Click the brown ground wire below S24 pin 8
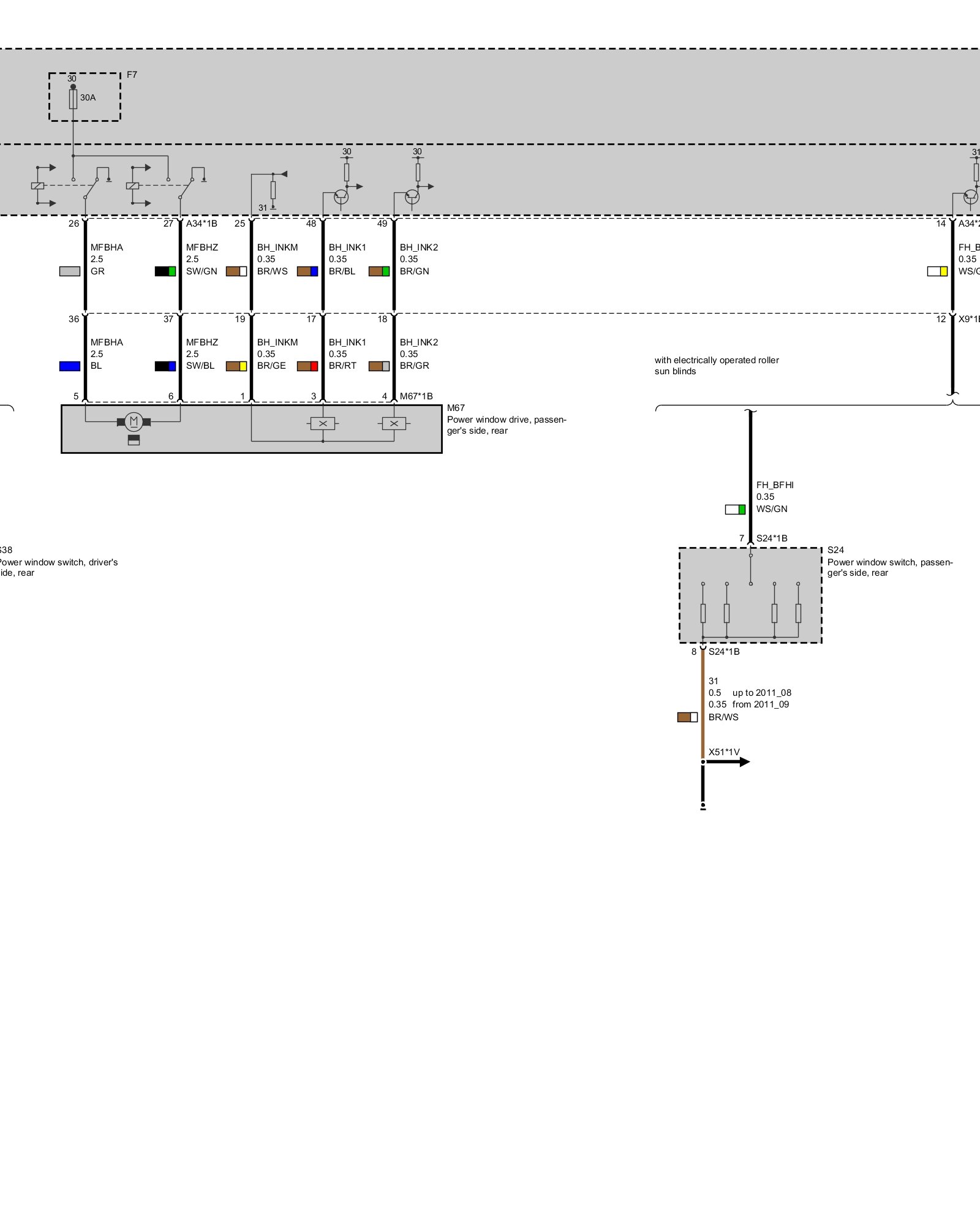 pos(703,704)
